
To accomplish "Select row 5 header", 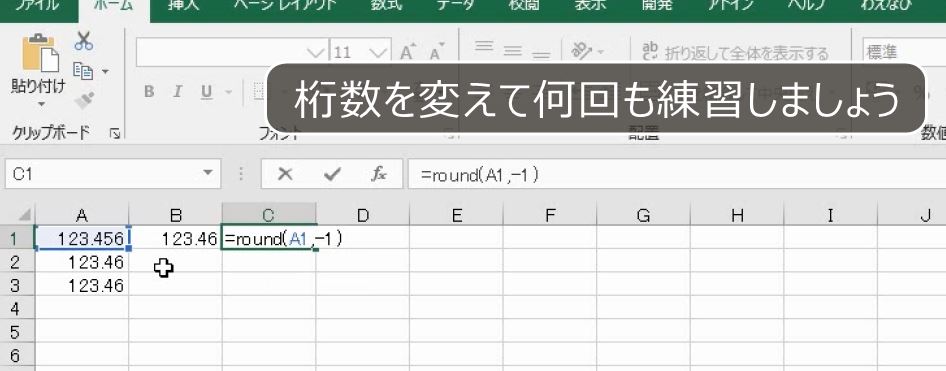I will 17,332.
